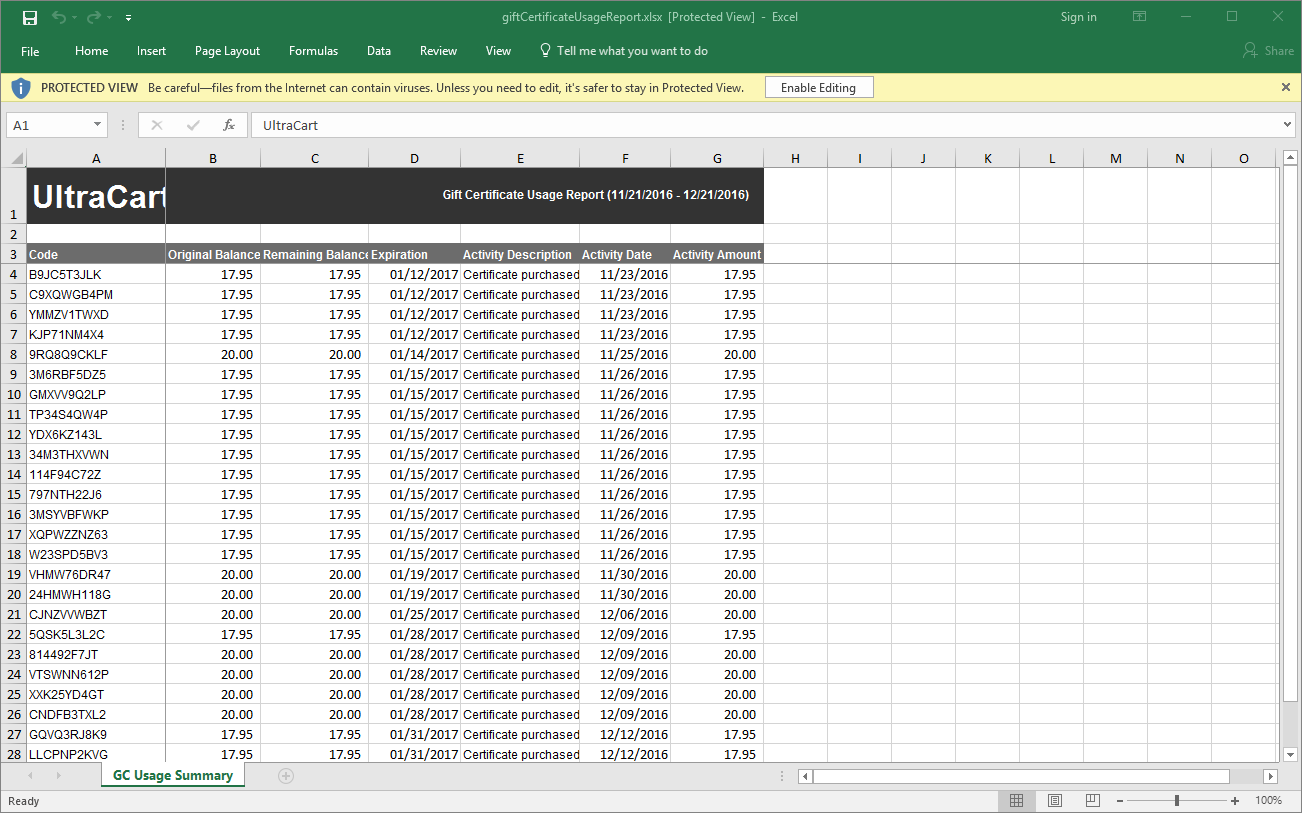Switch to Normal view icon
The height and width of the screenshot is (813, 1302).
[x=1016, y=801]
